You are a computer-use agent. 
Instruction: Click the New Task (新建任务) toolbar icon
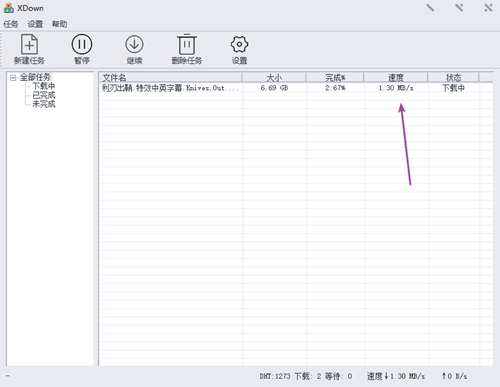pyautogui.click(x=29, y=44)
